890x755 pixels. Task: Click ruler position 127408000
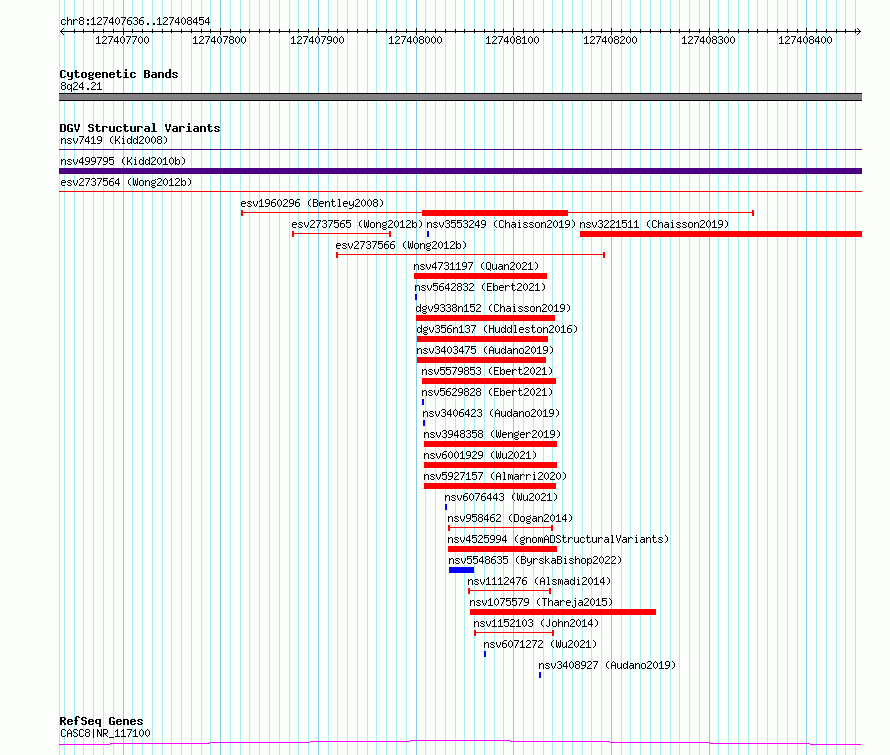415,40
